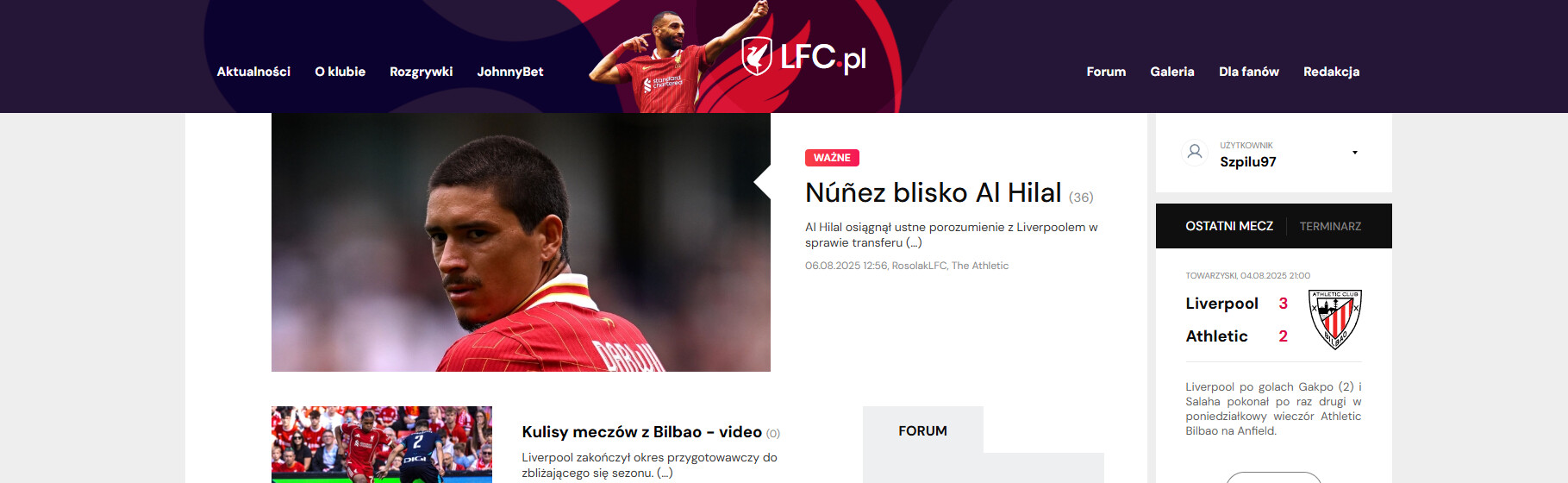Click the user avatar icon
This screenshot has height=483, width=1568.
[1194, 153]
